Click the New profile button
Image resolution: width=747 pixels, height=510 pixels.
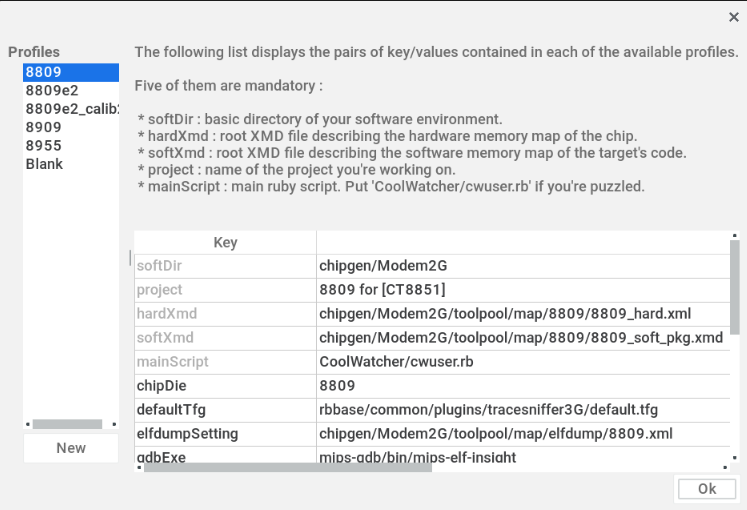coord(71,448)
